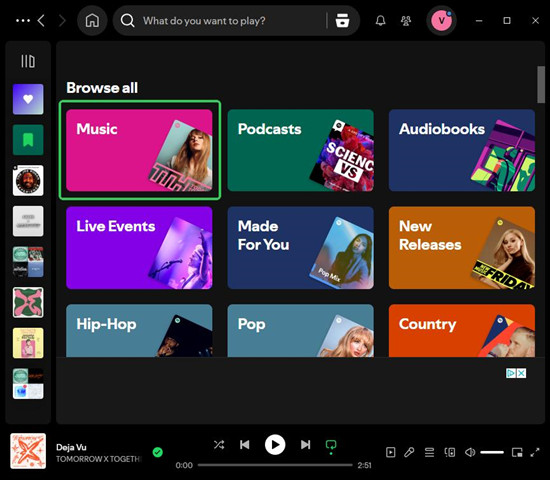Image resolution: width=550 pixels, height=480 pixels.
Task: Open the Podcasts category card
Action: click(x=301, y=150)
